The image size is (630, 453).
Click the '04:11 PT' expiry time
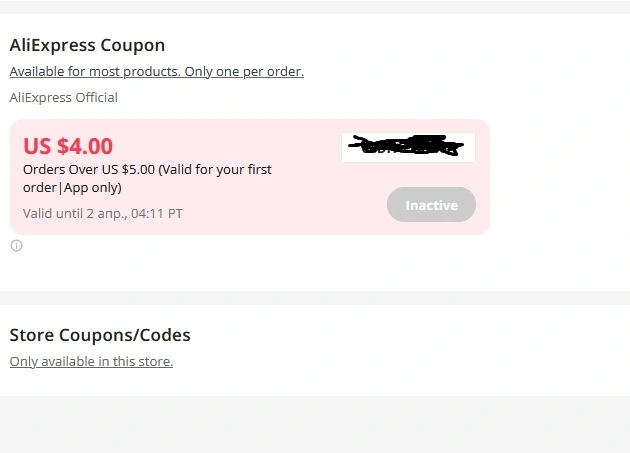point(157,213)
